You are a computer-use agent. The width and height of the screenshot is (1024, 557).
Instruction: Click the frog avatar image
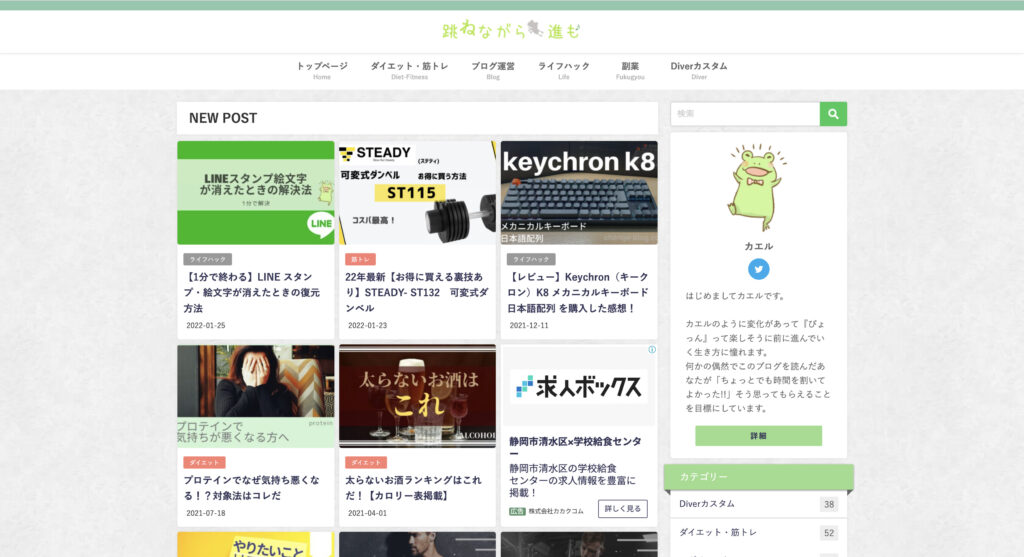click(x=758, y=186)
